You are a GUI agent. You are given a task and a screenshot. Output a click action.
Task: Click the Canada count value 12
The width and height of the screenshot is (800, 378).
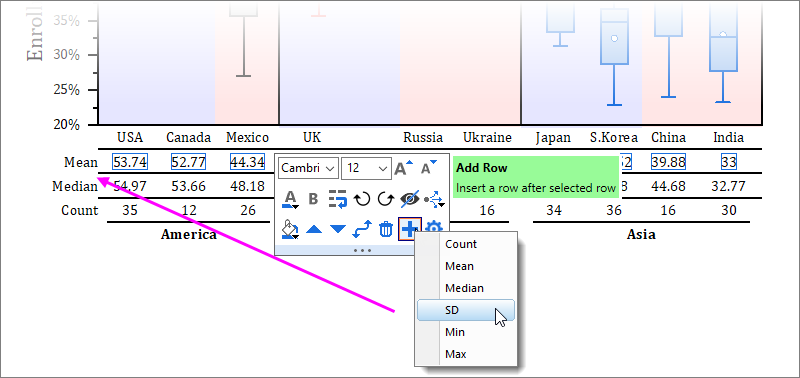[x=189, y=210]
